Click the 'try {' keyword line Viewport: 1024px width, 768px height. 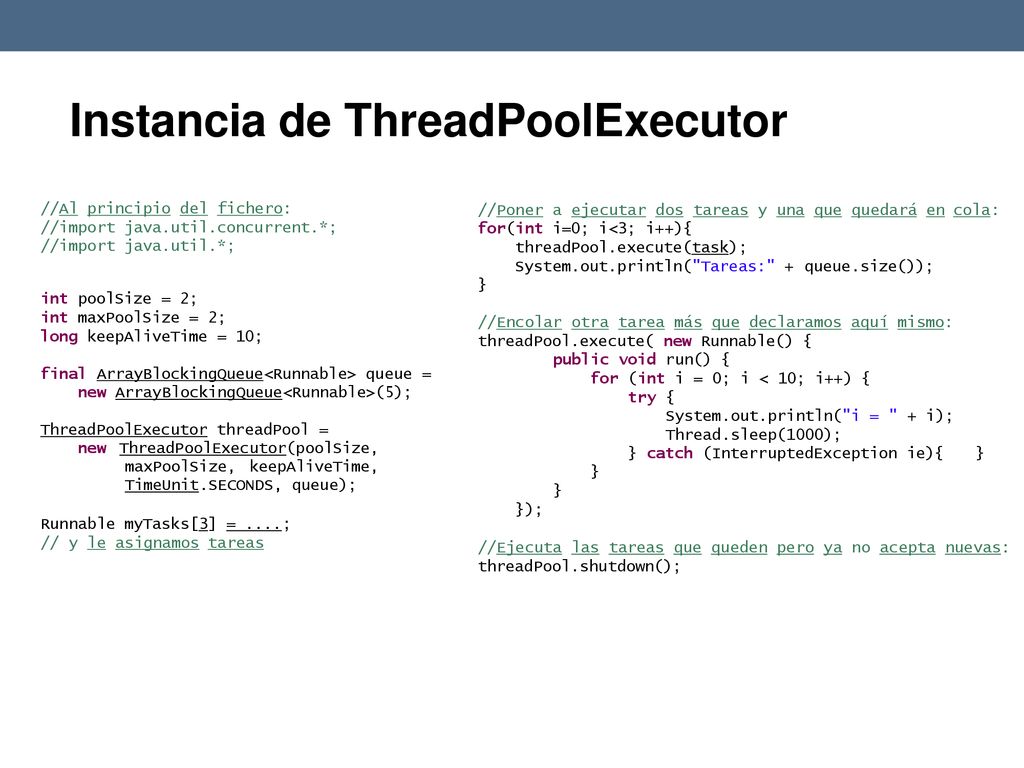[x=651, y=397]
